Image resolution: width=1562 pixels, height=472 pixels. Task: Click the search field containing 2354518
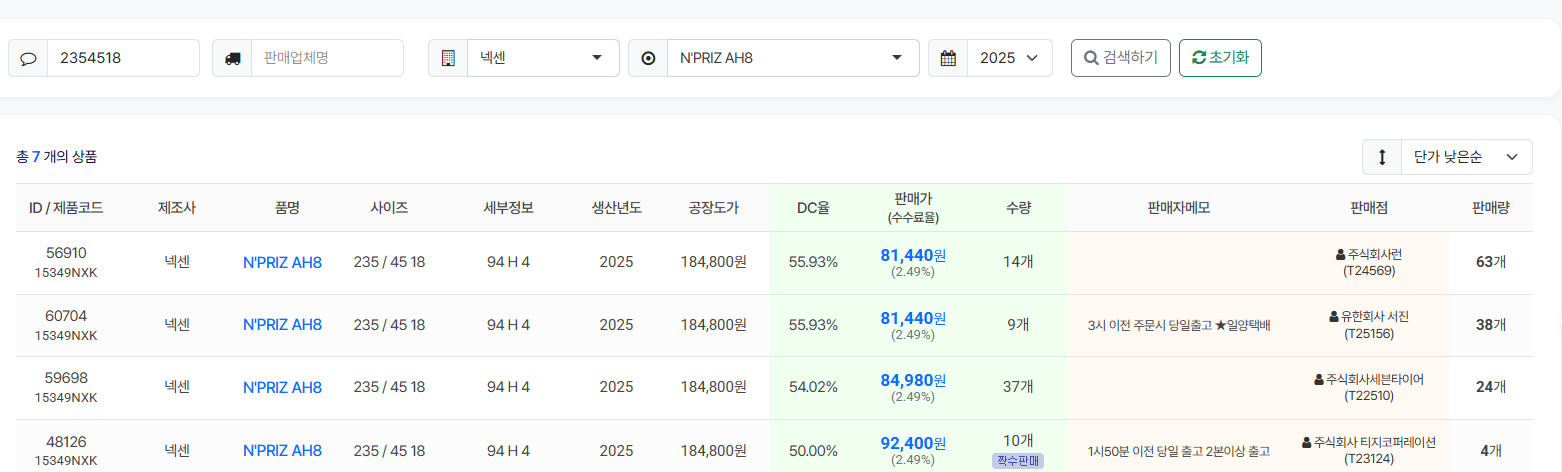click(122, 58)
